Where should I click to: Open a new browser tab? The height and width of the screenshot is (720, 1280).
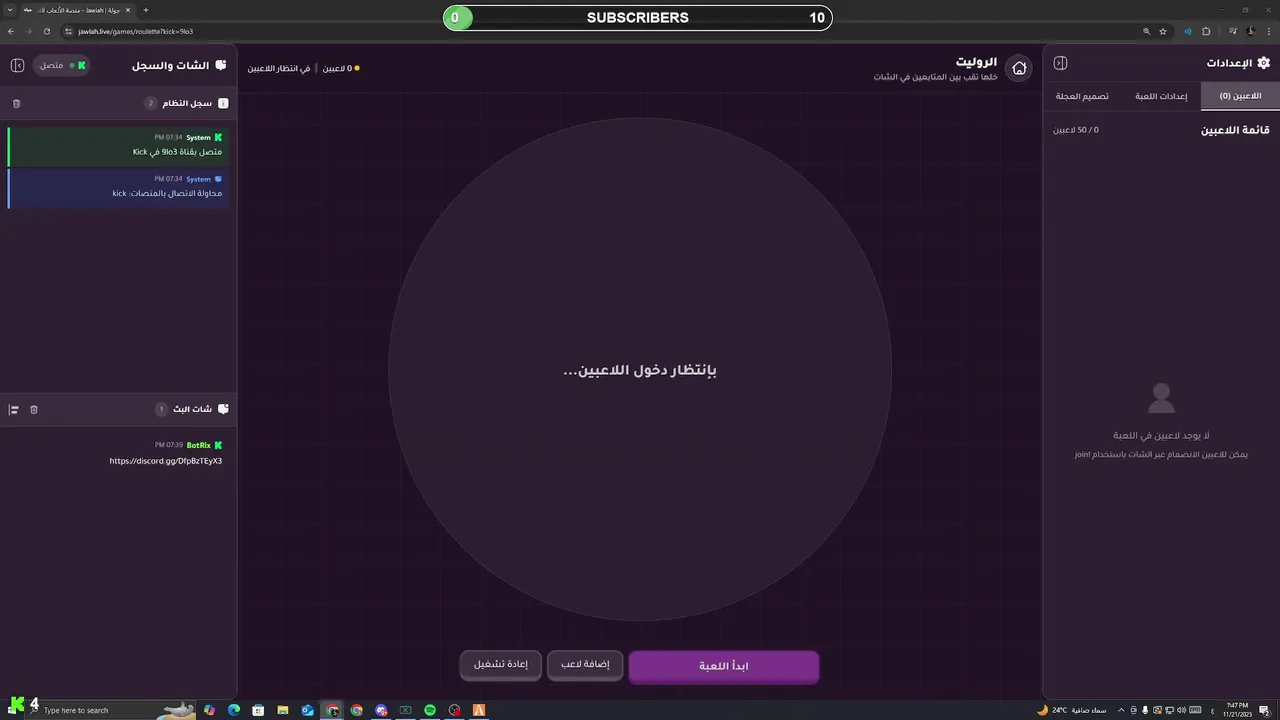pos(146,10)
